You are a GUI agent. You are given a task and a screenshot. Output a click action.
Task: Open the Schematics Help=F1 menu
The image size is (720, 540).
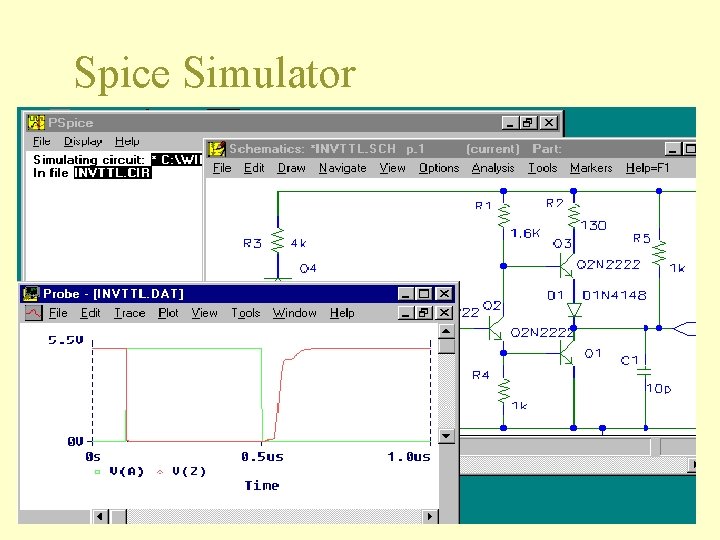pos(647,168)
